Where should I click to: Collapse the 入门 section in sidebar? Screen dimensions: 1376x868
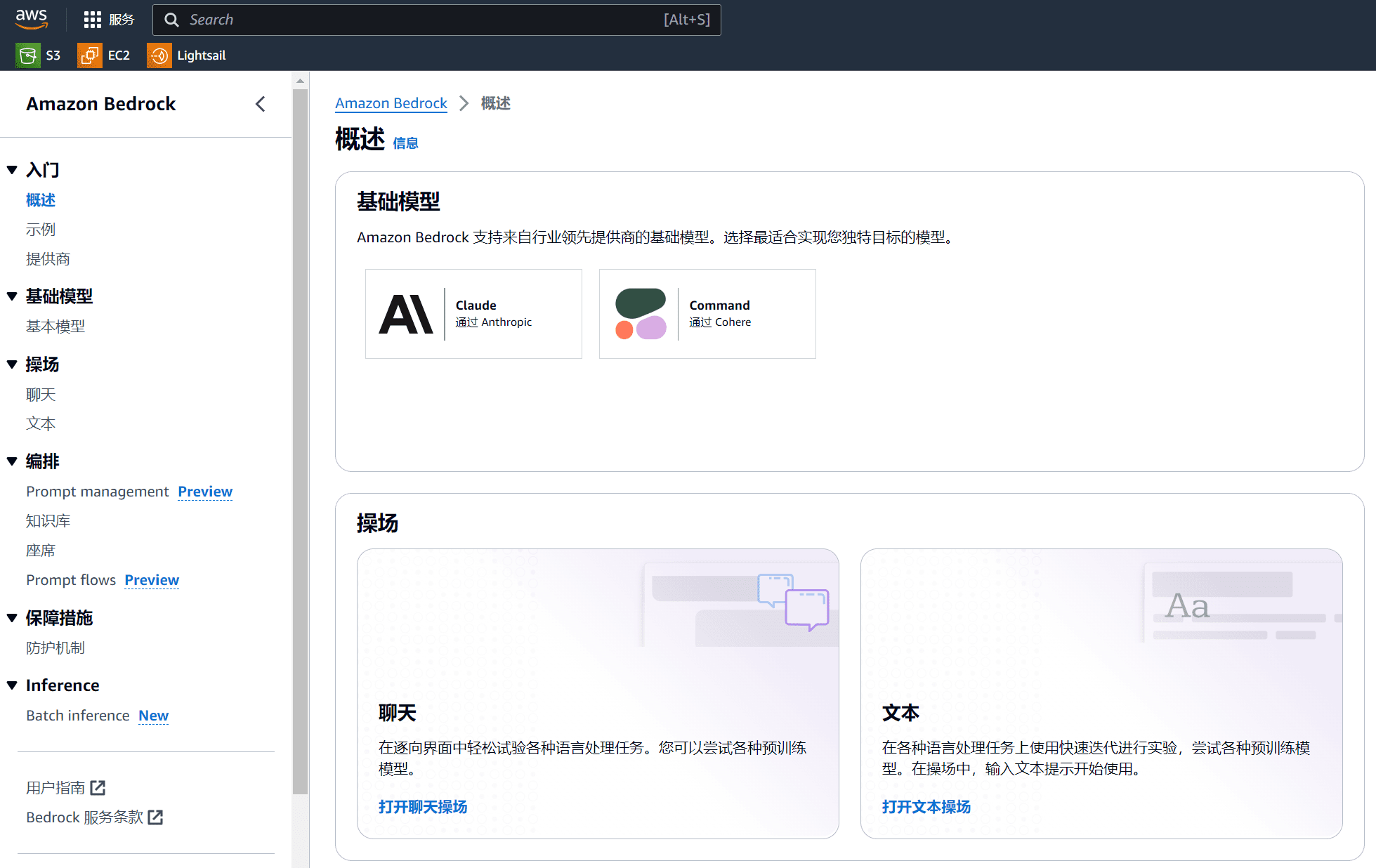coord(12,169)
